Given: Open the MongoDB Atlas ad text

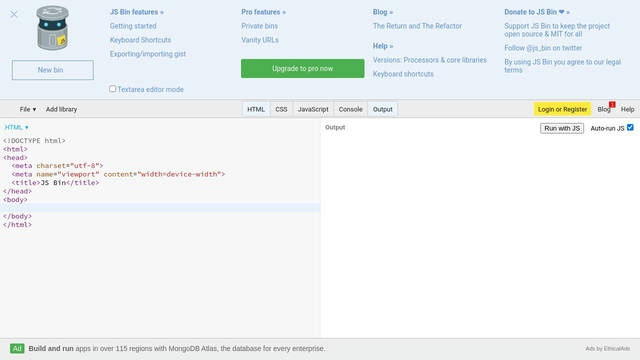Looking at the screenshot, I should pos(177,349).
